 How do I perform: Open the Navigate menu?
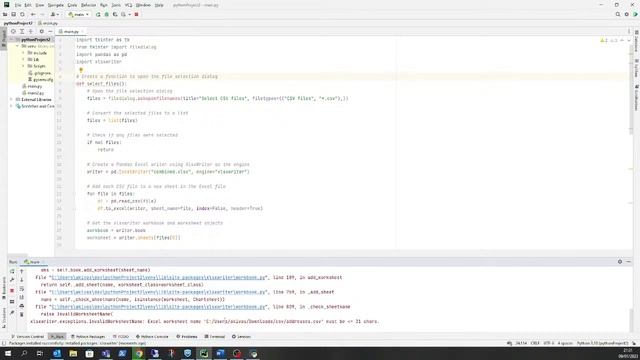coord(56,5)
